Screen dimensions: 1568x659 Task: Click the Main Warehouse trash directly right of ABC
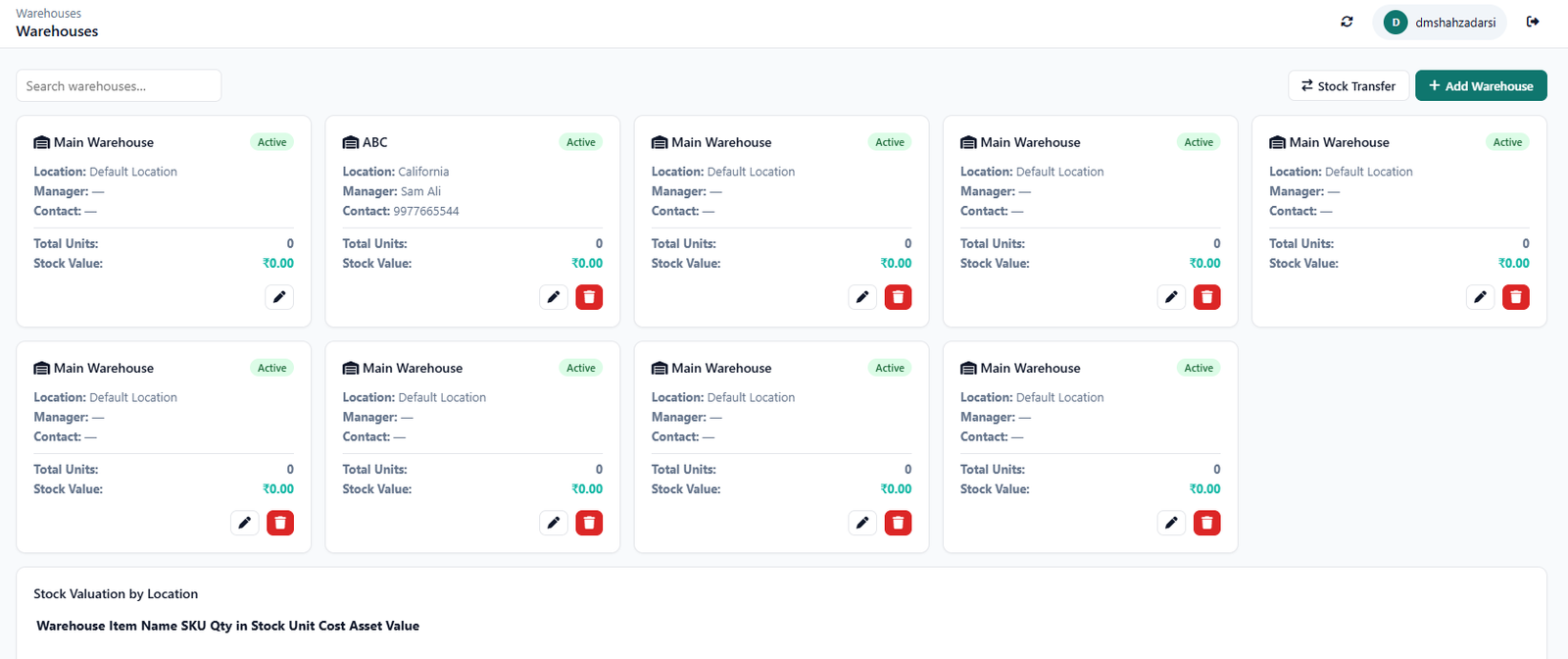click(898, 297)
